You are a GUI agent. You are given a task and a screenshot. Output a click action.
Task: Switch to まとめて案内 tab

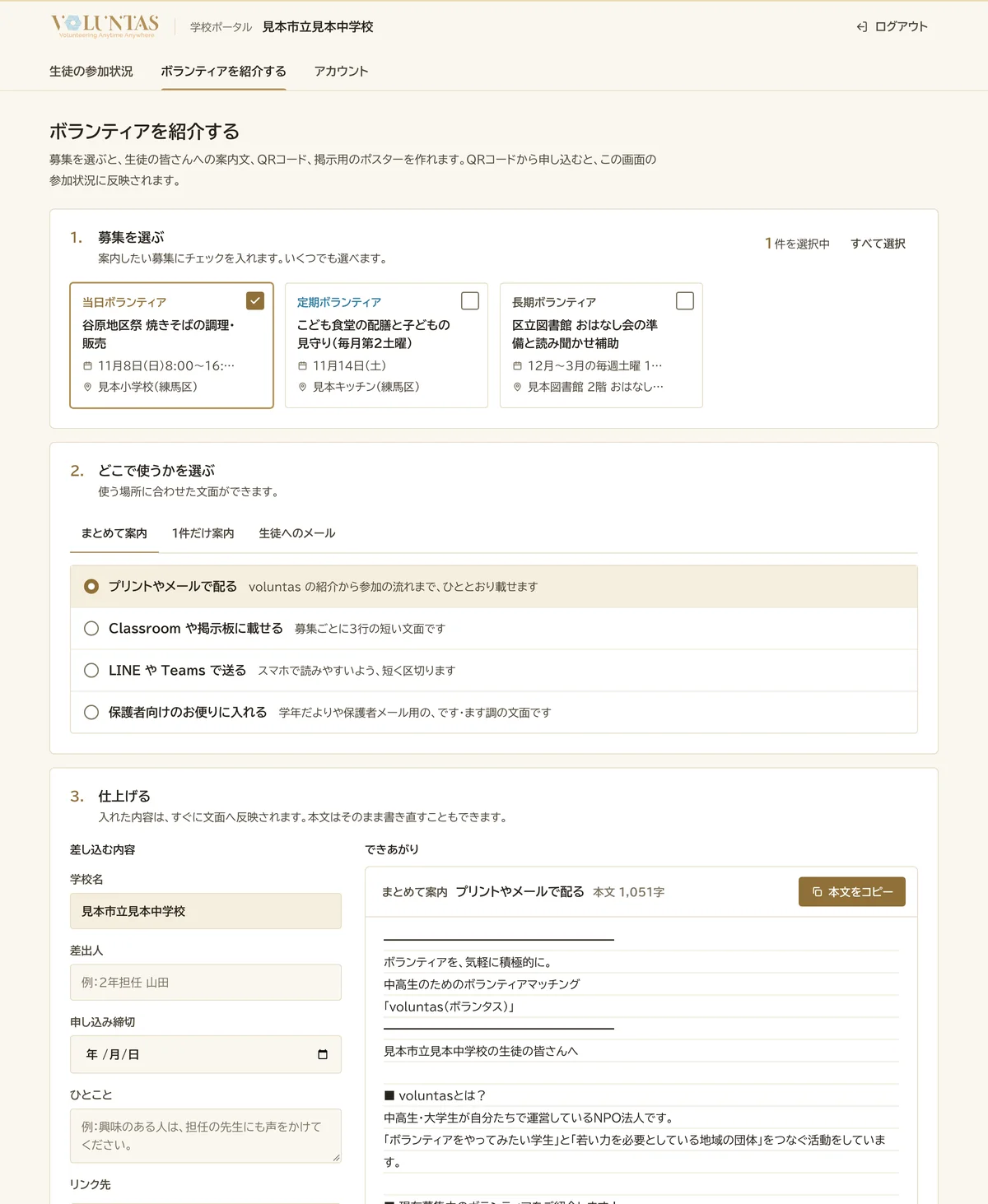[114, 533]
